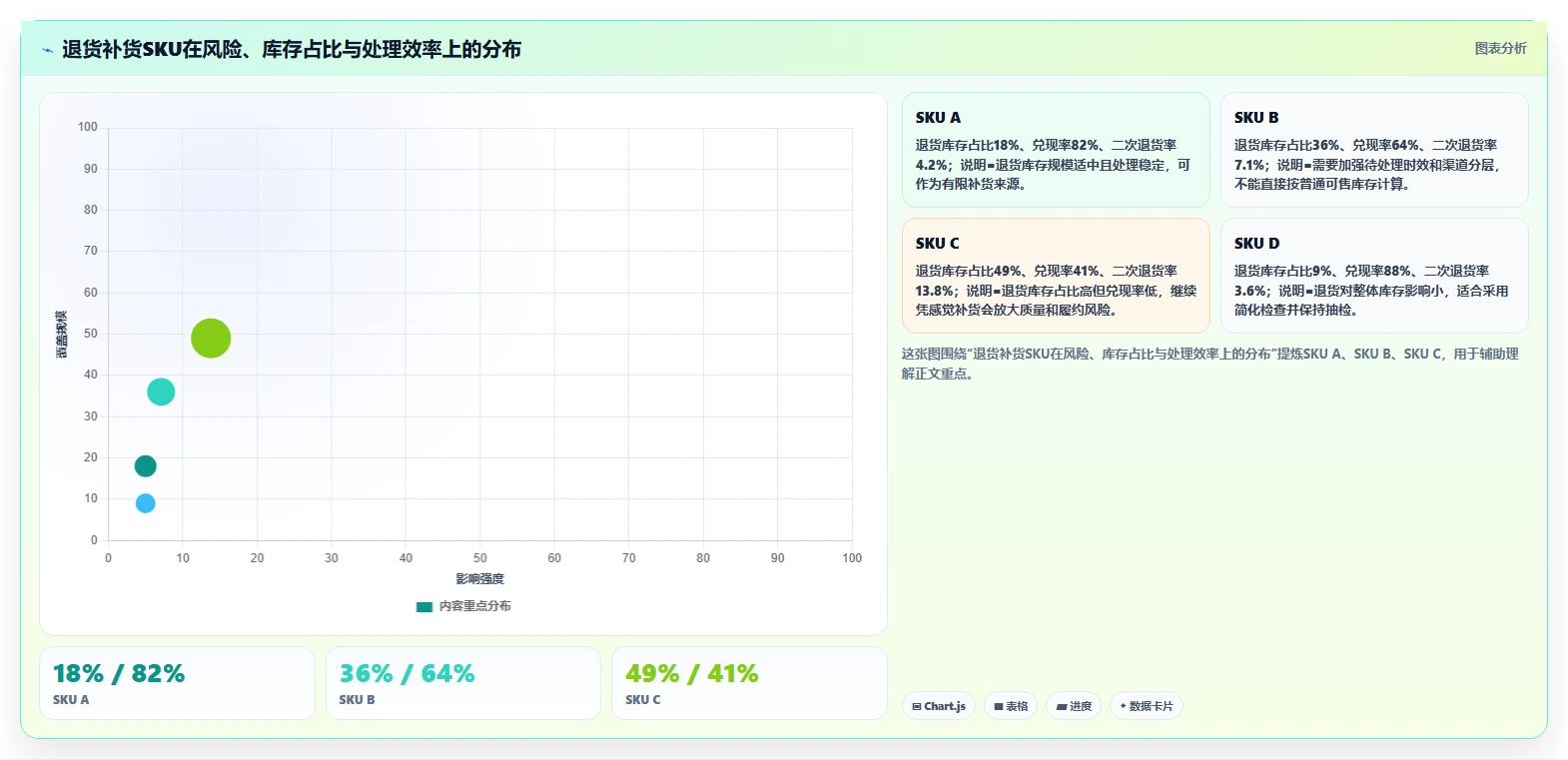Viewport: 1568px width, 760px height.
Task: Click the 图表分析 label in header
Action: click(x=1500, y=48)
